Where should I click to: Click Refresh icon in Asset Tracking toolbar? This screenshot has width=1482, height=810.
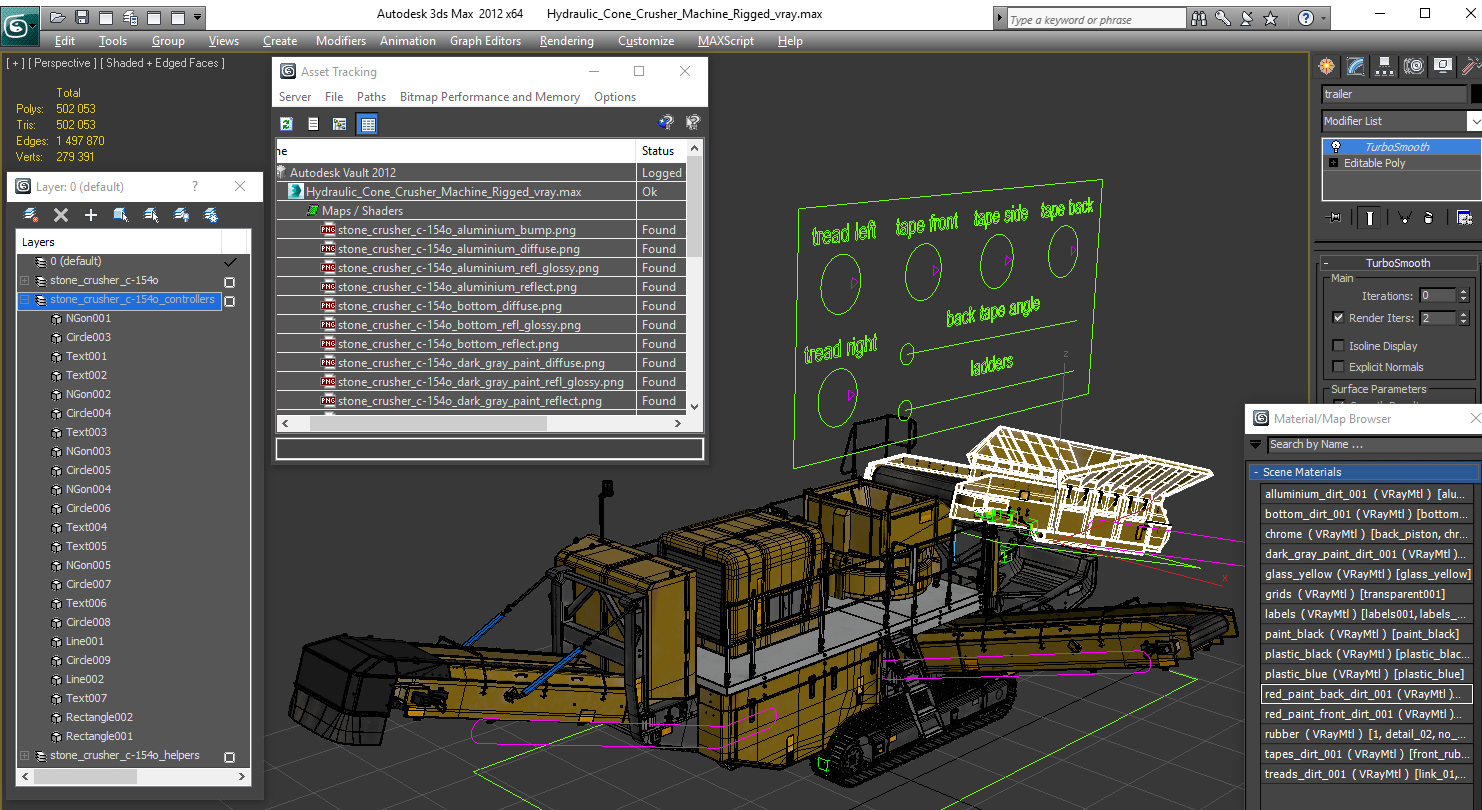pyautogui.click(x=287, y=124)
